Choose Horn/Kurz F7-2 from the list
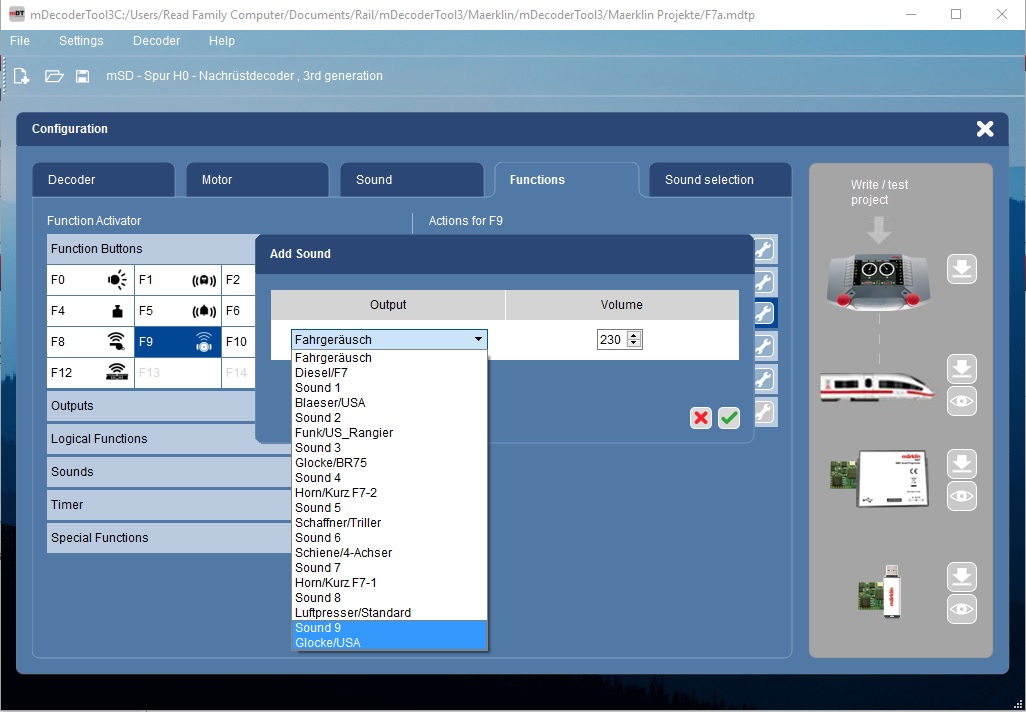 tap(389, 493)
